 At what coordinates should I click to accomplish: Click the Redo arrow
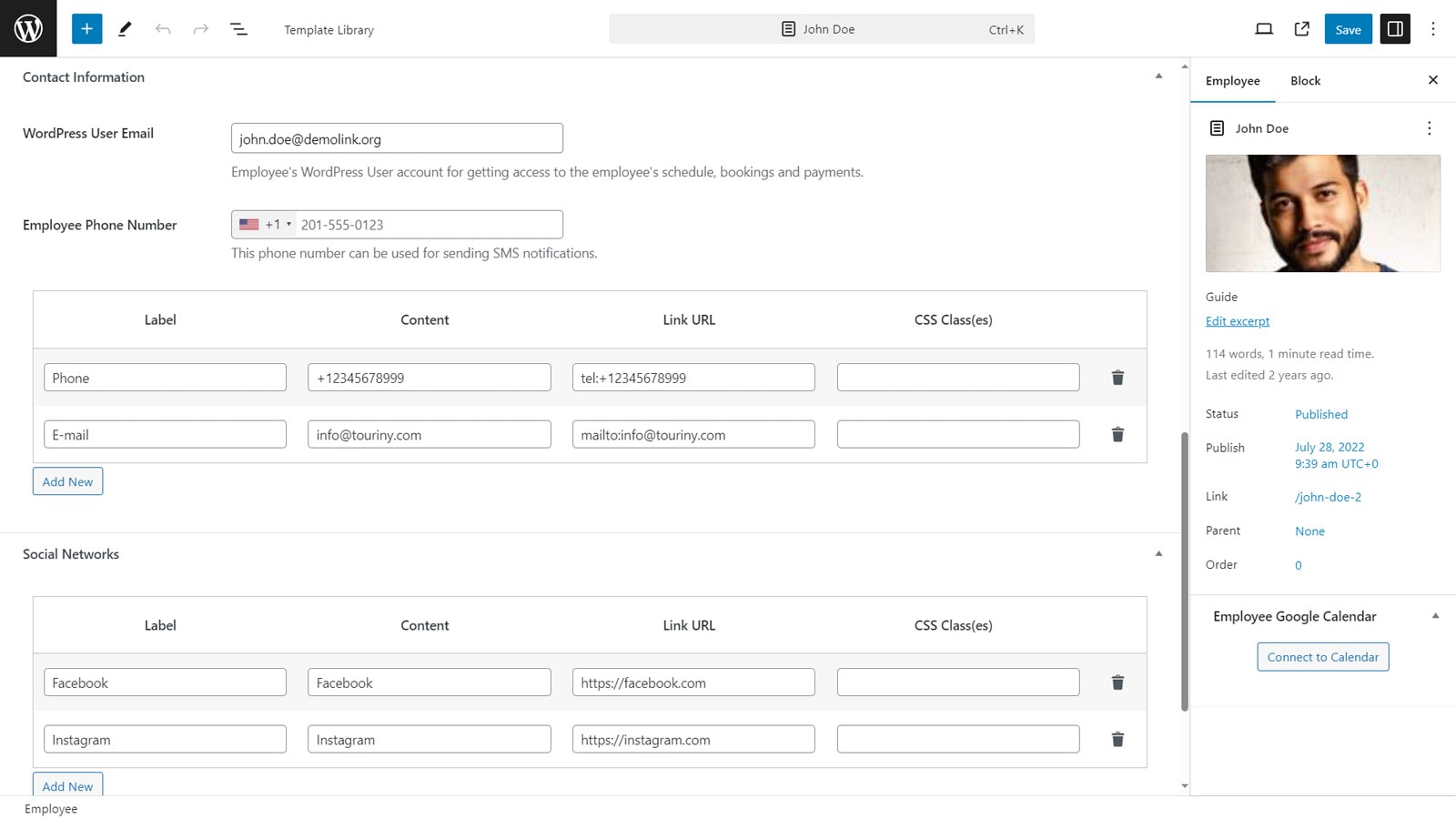tap(201, 29)
